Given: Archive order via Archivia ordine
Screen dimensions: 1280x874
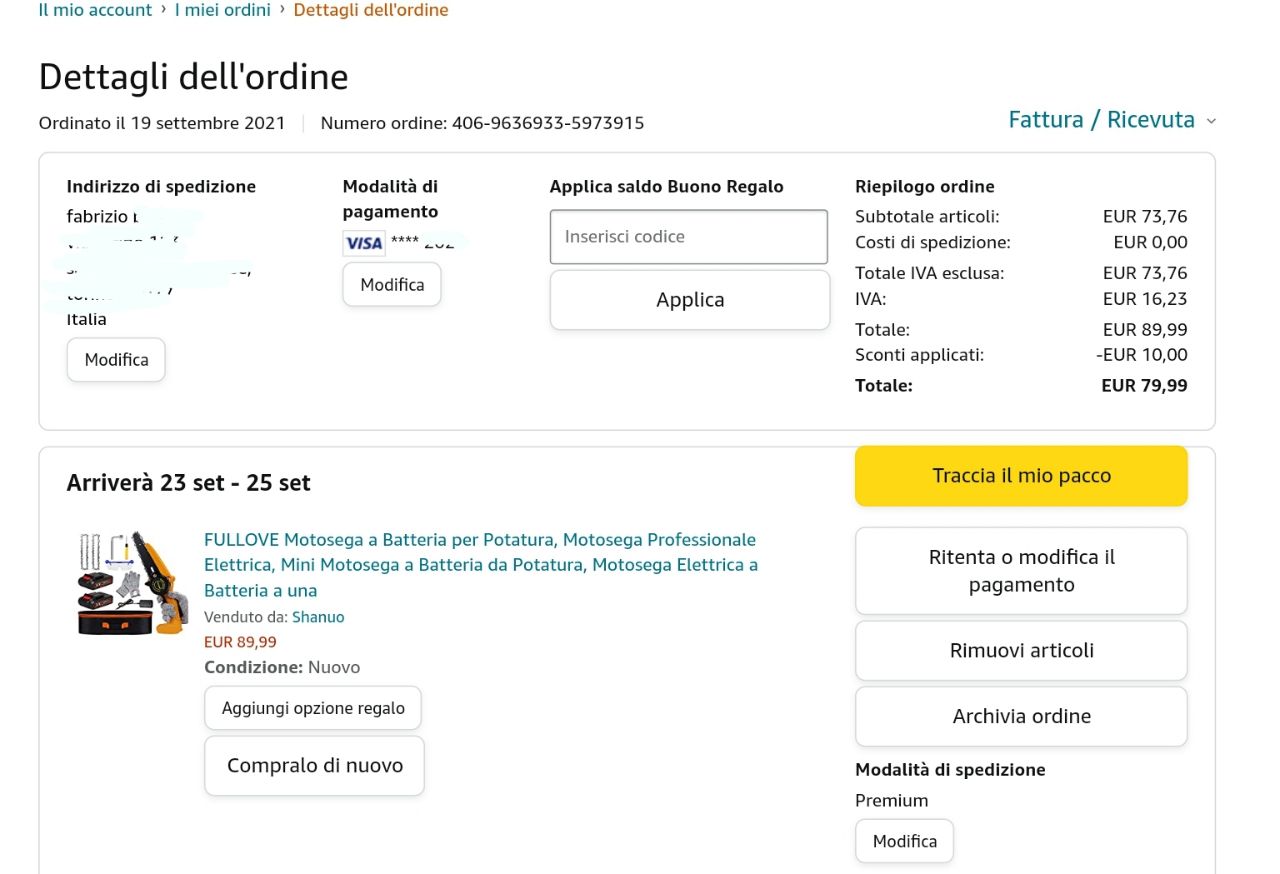Looking at the screenshot, I should click(1021, 716).
